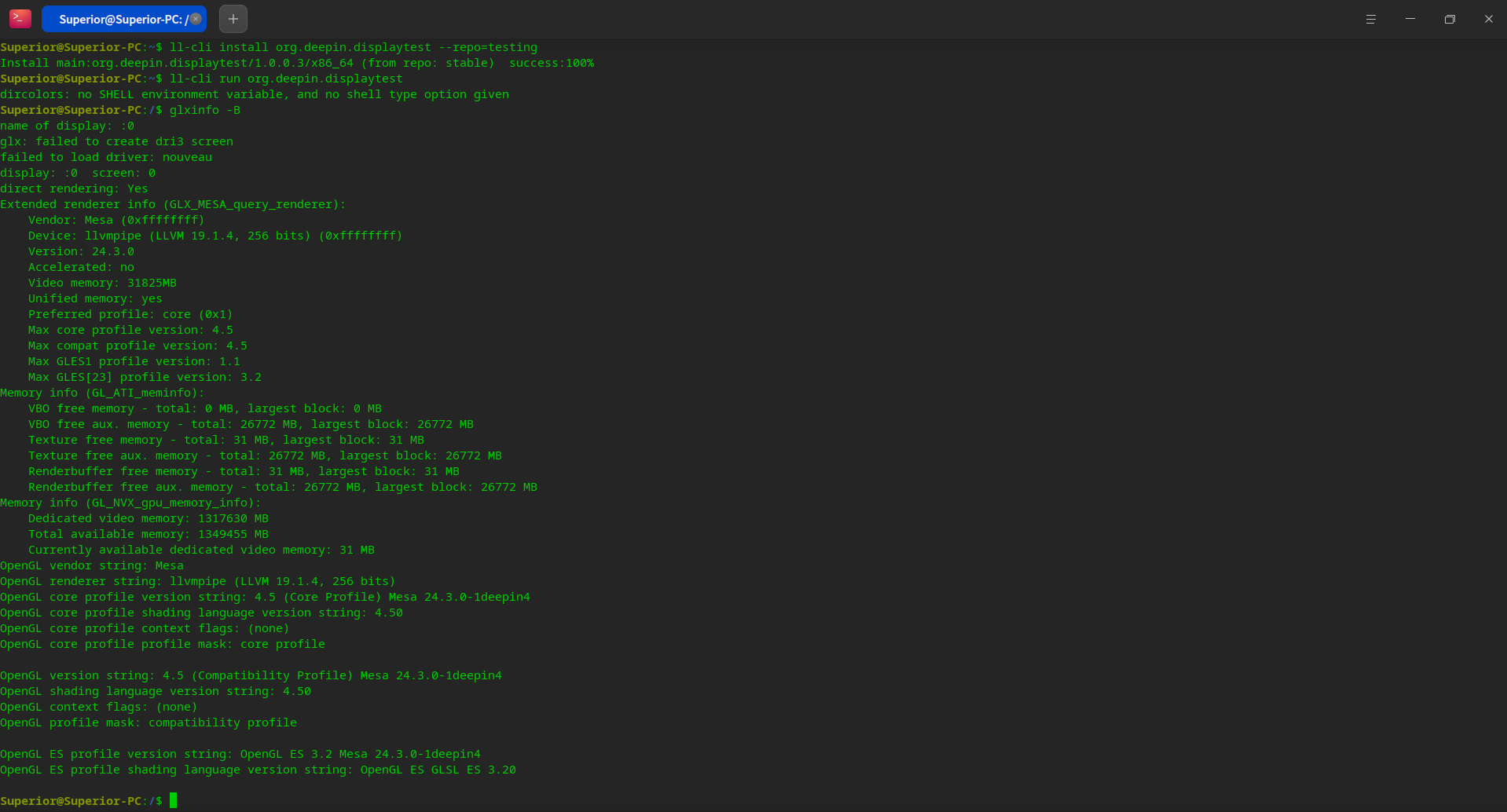Click the 'll-cli install org.deepin.displaytest --repo=testing' command

(x=354, y=47)
